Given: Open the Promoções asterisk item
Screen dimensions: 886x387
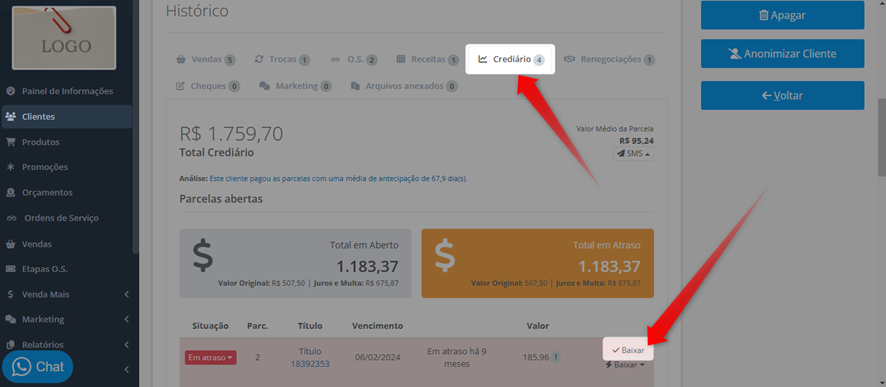Looking at the screenshot, I should pos(10,167).
